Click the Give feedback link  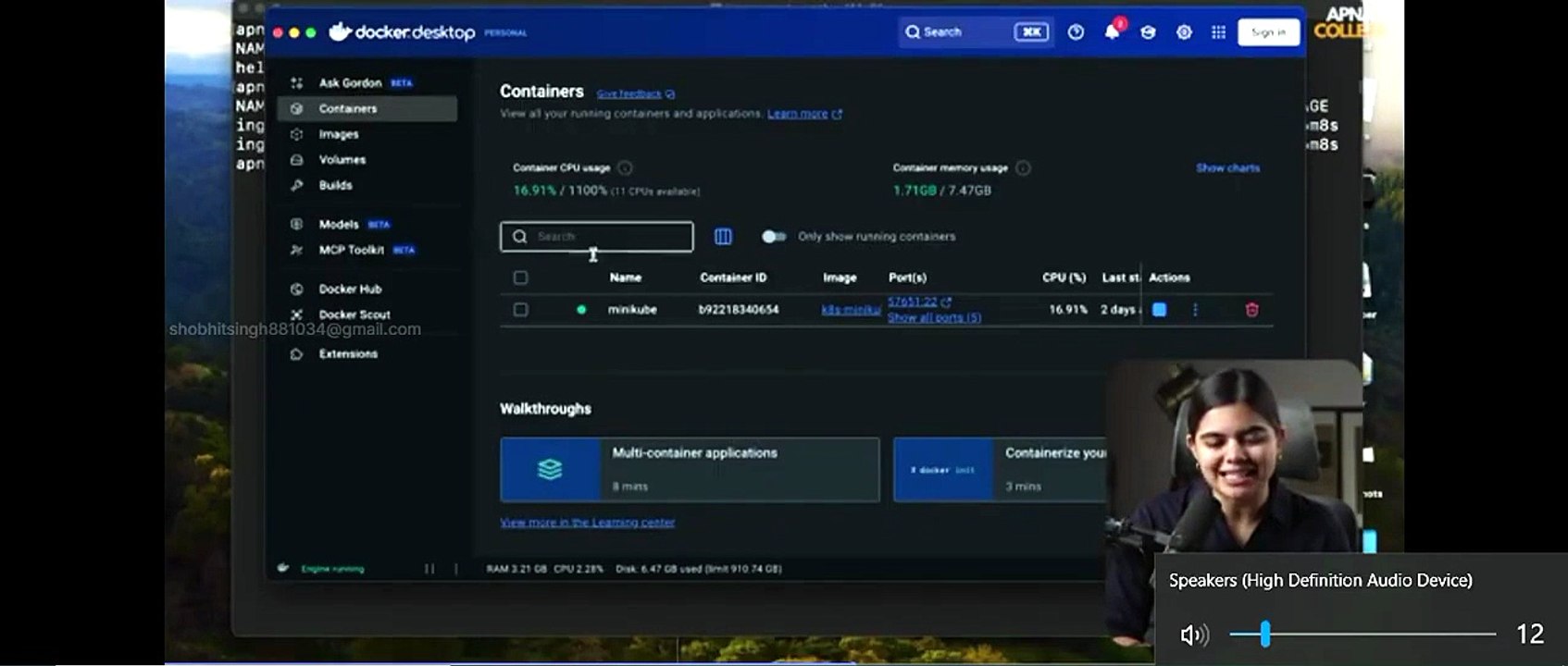tap(635, 93)
